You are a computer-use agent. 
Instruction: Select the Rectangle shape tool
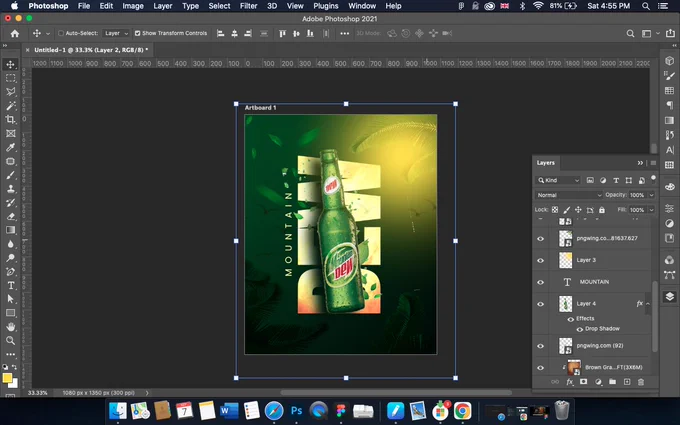coord(10,313)
